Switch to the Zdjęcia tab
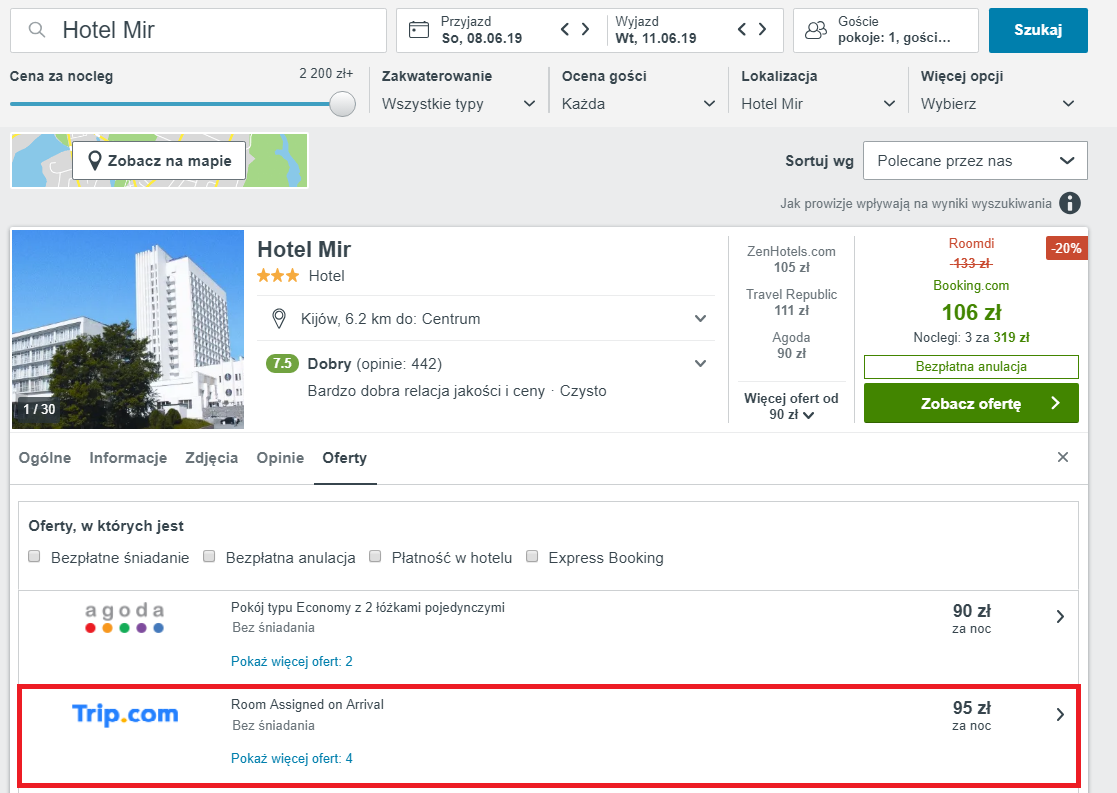The height and width of the screenshot is (793, 1117). 212,457
